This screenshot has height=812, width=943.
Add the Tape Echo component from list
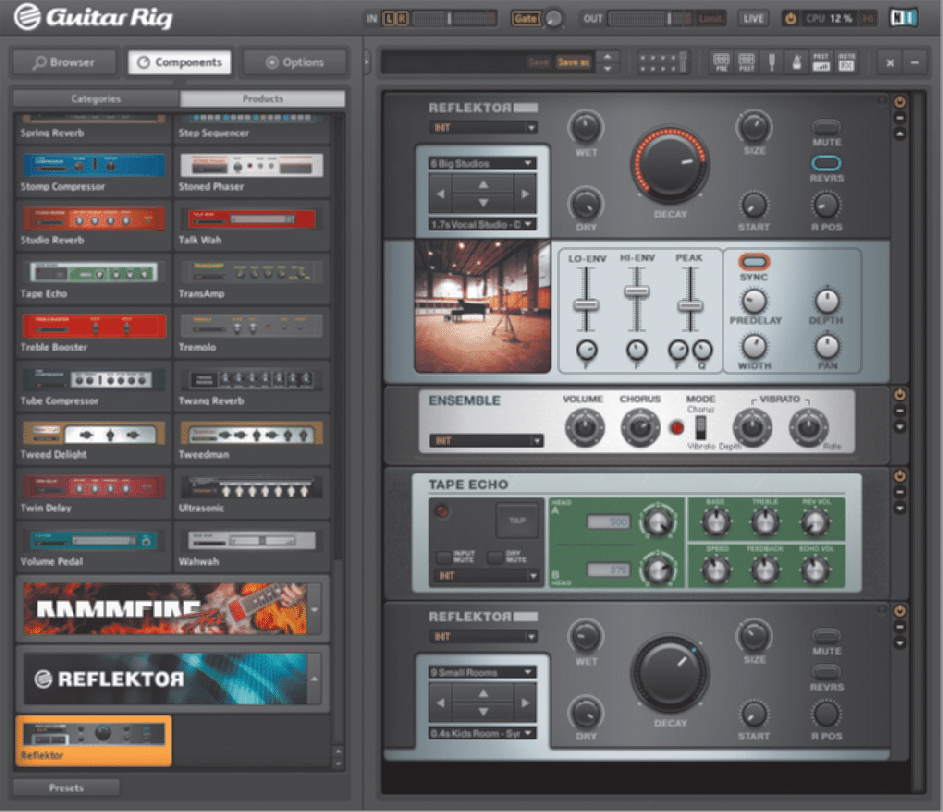(x=93, y=278)
